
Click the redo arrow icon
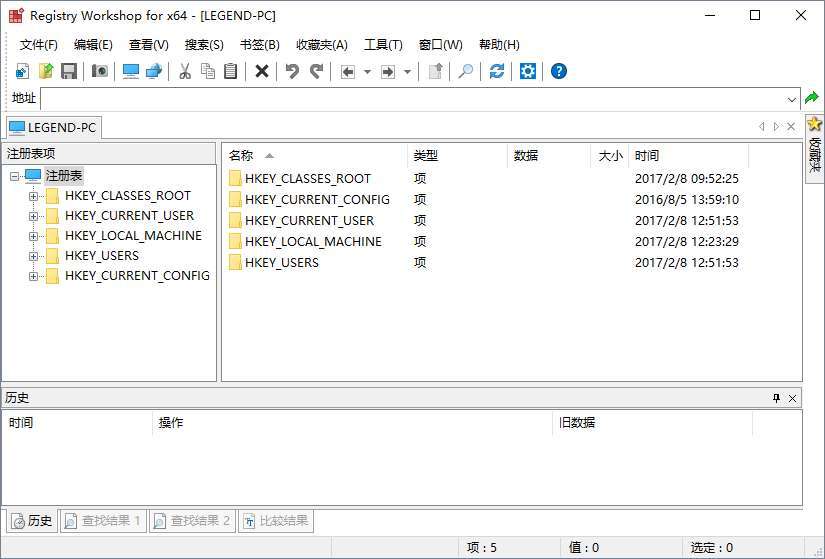coord(316,71)
